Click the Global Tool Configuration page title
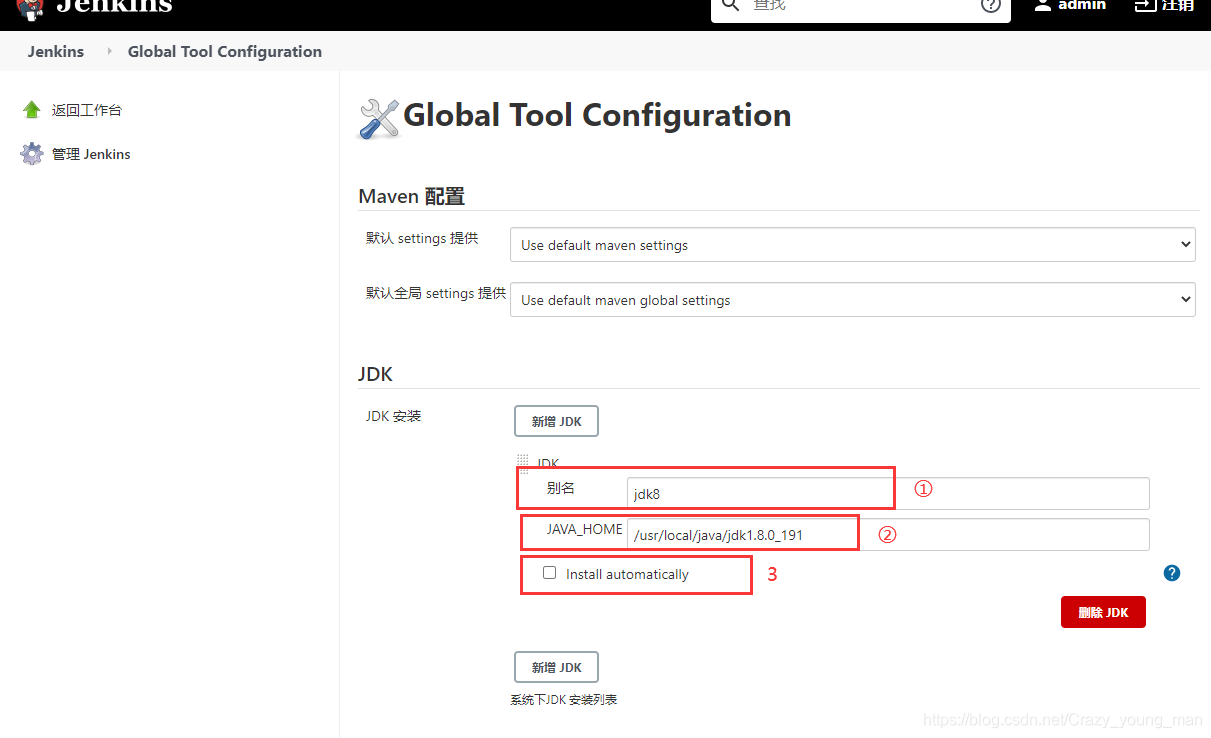1211x738 pixels. (x=597, y=115)
